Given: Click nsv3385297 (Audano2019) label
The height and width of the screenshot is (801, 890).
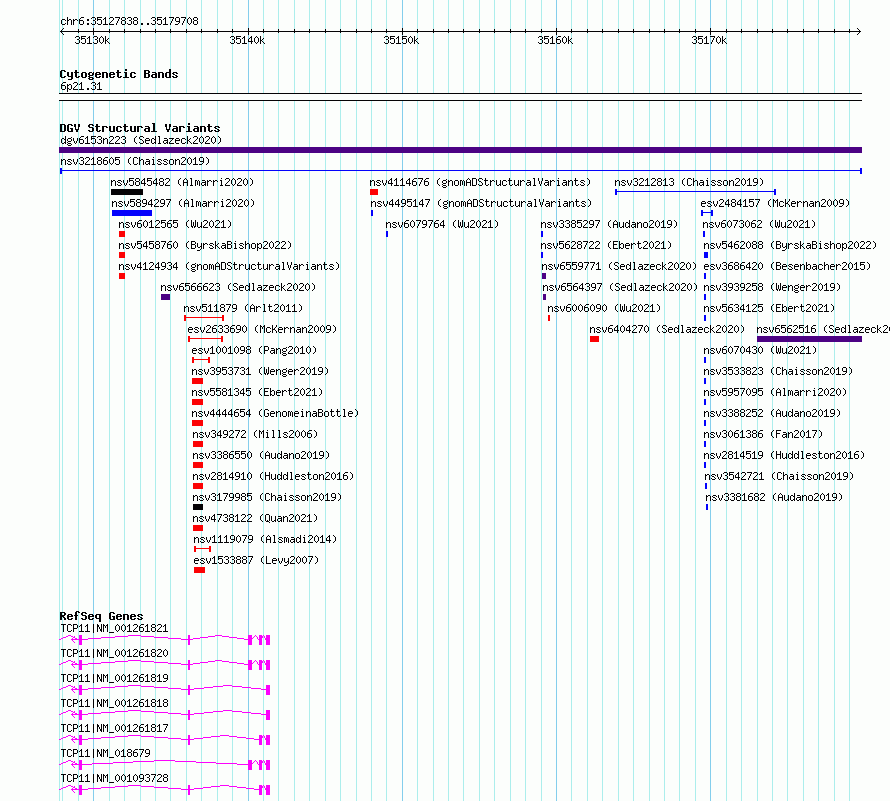Looking at the screenshot, I should (x=610, y=224).
